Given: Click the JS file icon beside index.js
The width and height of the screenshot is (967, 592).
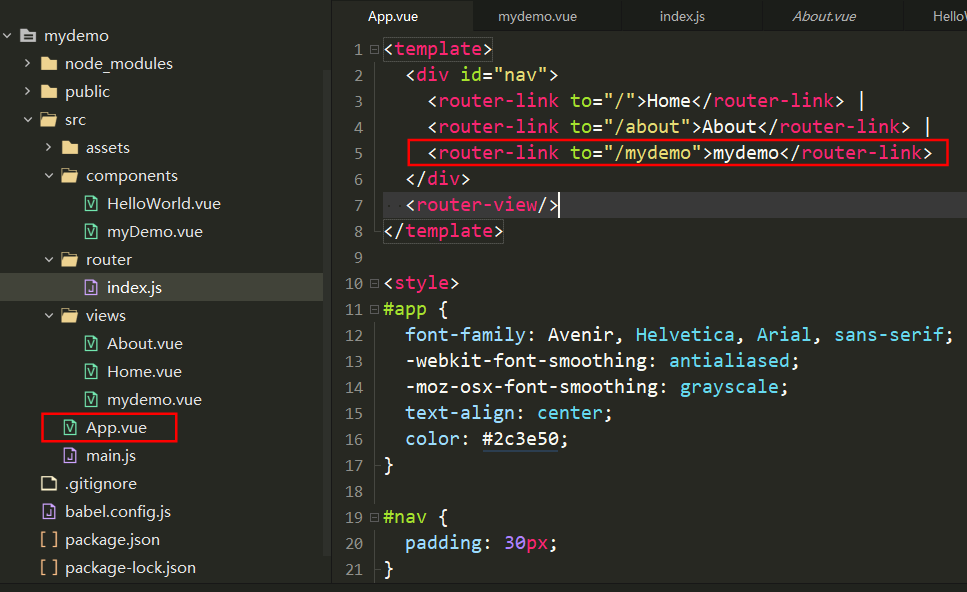Looking at the screenshot, I should point(90,288).
